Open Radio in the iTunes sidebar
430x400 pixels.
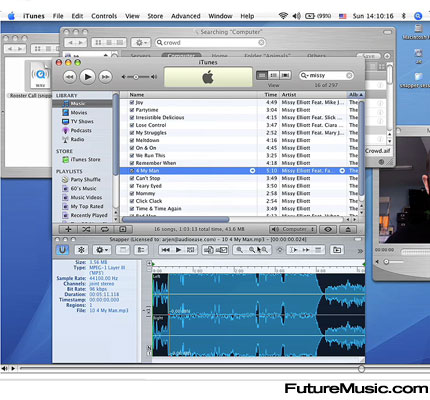77,139
